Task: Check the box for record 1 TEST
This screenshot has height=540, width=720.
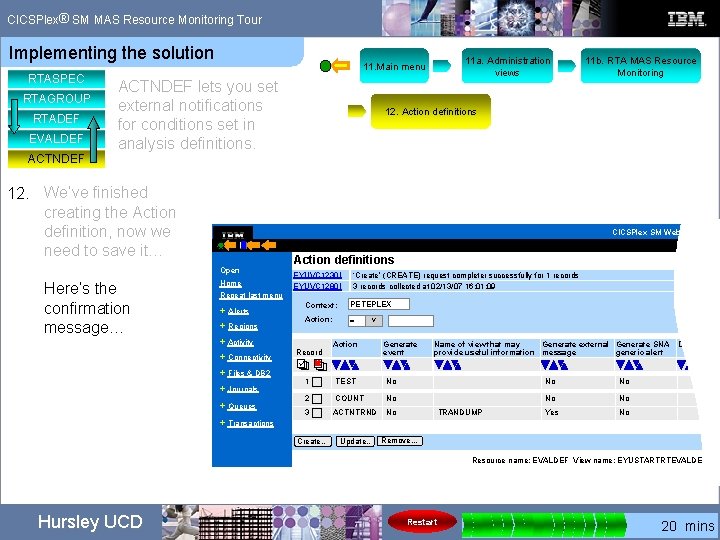Action: [317, 382]
